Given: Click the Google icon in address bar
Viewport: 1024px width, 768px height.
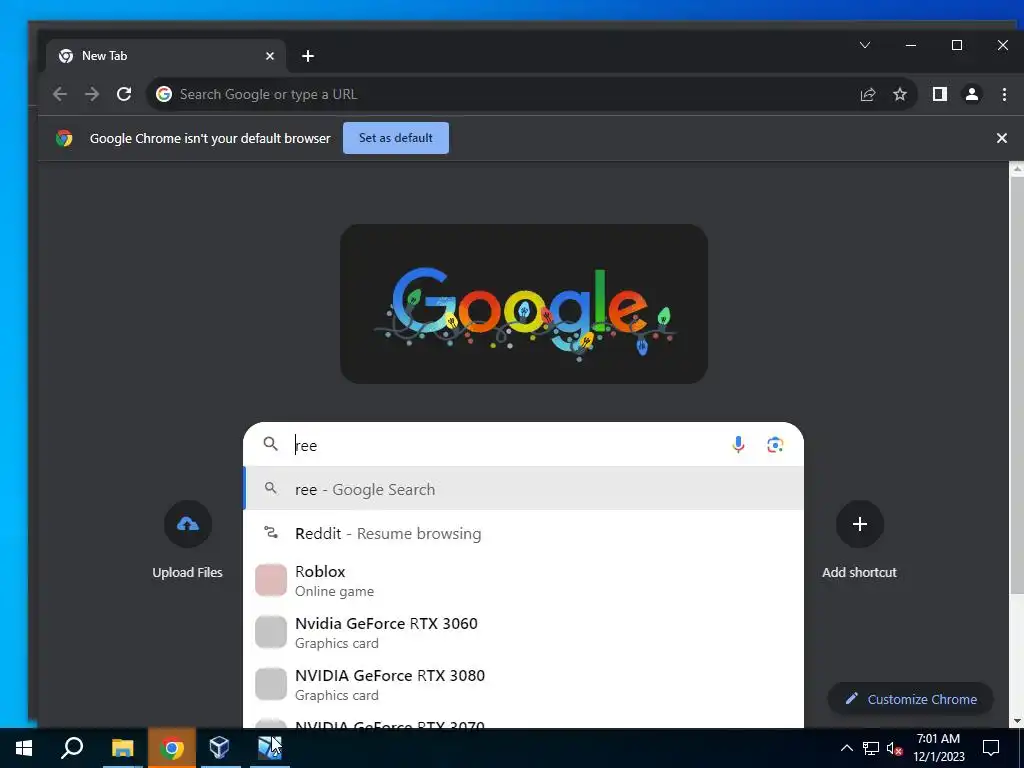Looking at the screenshot, I should click(164, 94).
